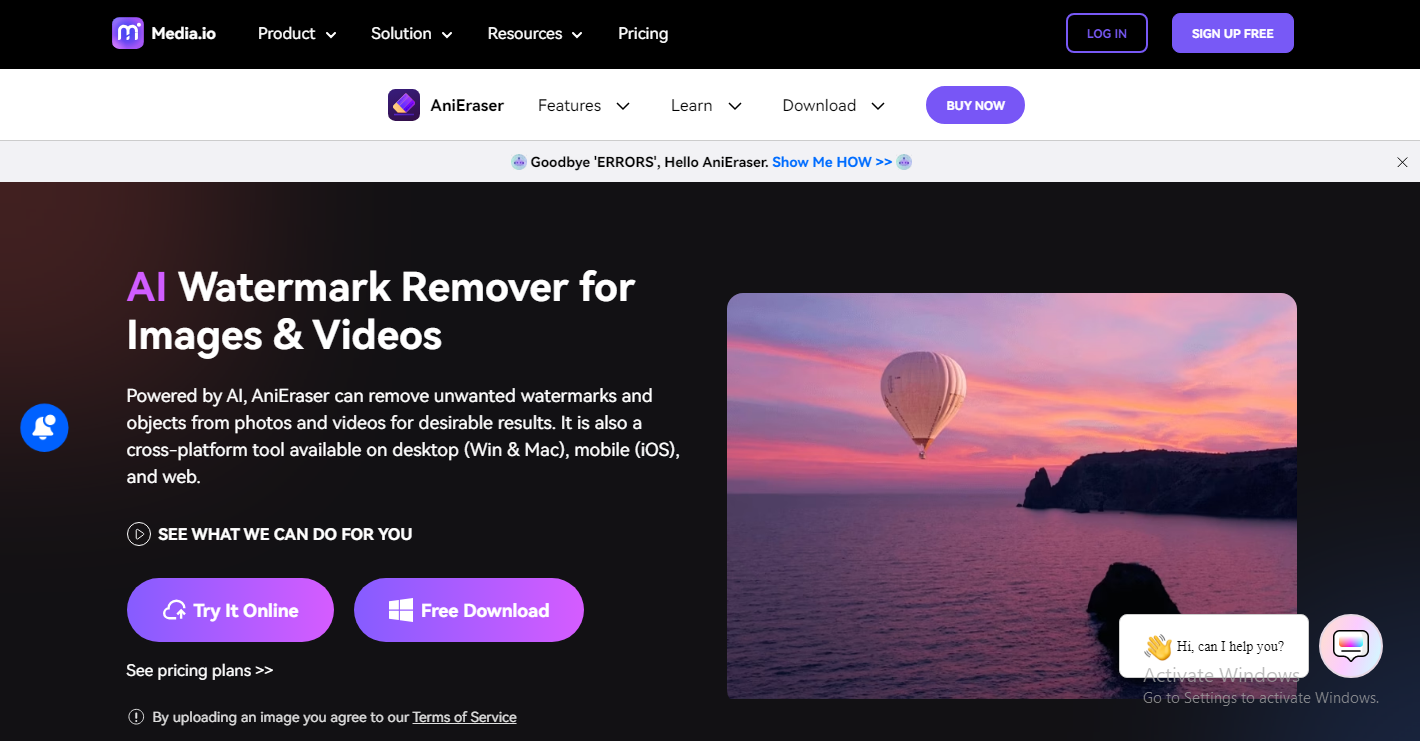Viewport: 1420px width, 741px height.
Task: Click the info icon next to upload notice
Action: (136, 717)
